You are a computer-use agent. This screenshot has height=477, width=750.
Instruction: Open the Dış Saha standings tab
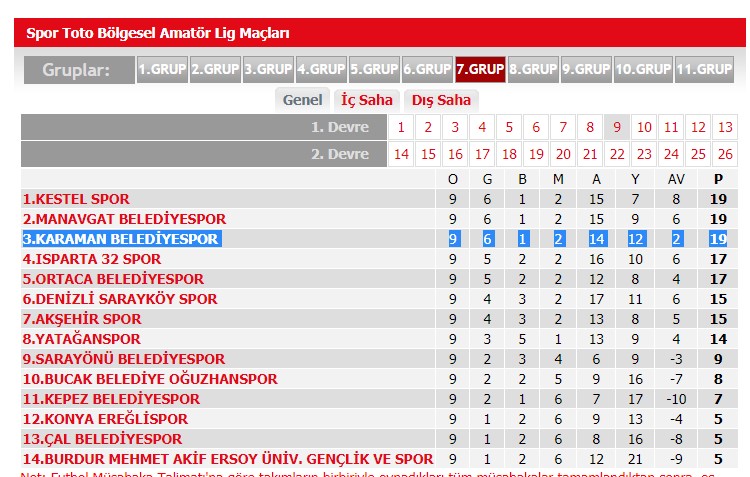pyautogui.click(x=441, y=100)
